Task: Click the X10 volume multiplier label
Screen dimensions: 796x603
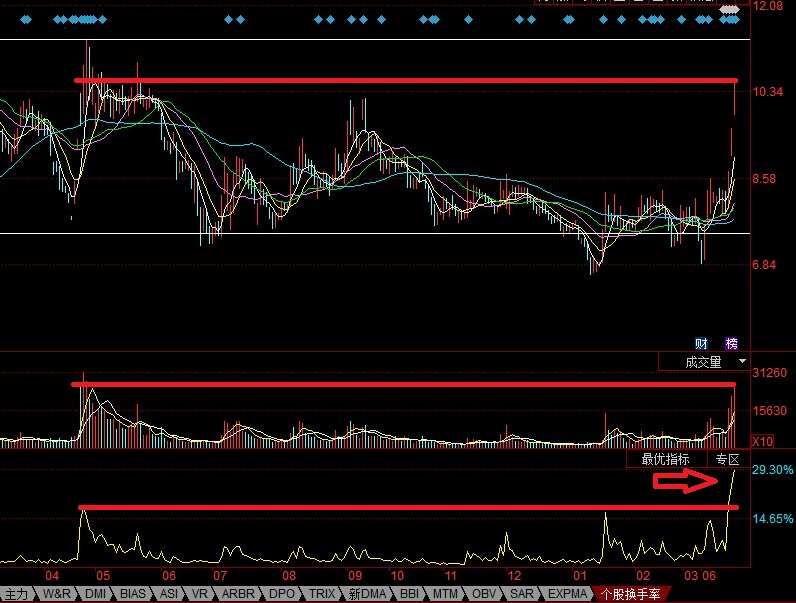Action: click(762, 442)
